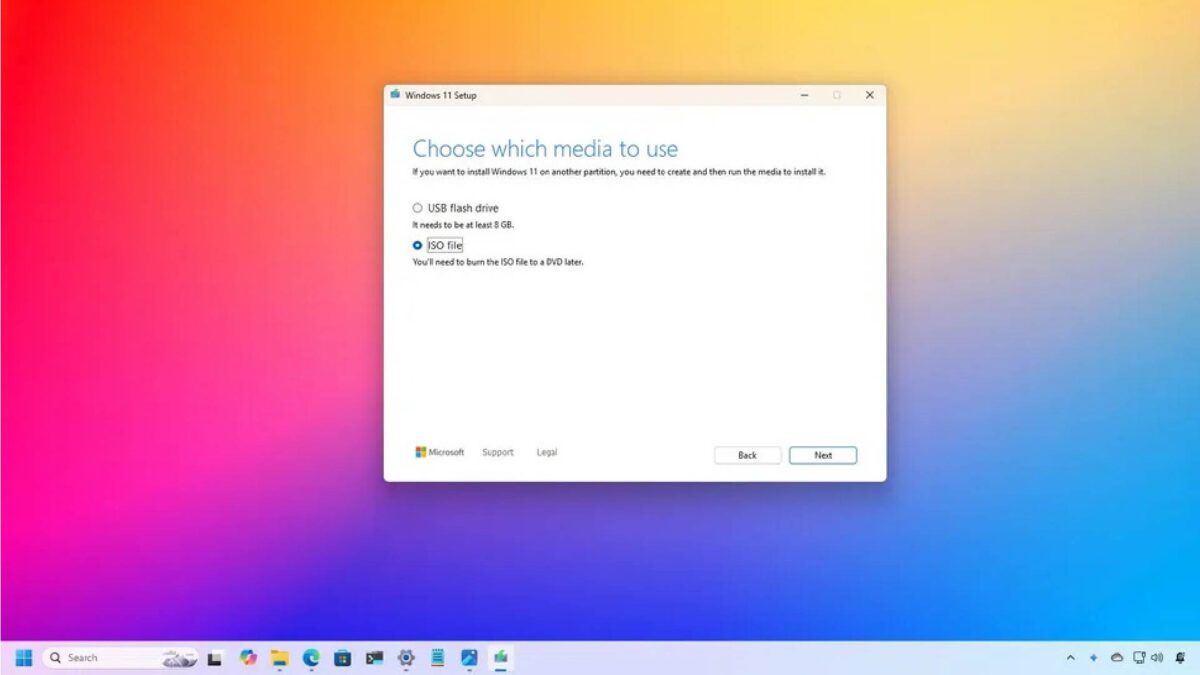
Task: Open OneDrive from the system tray
Action: (1117, 658)
